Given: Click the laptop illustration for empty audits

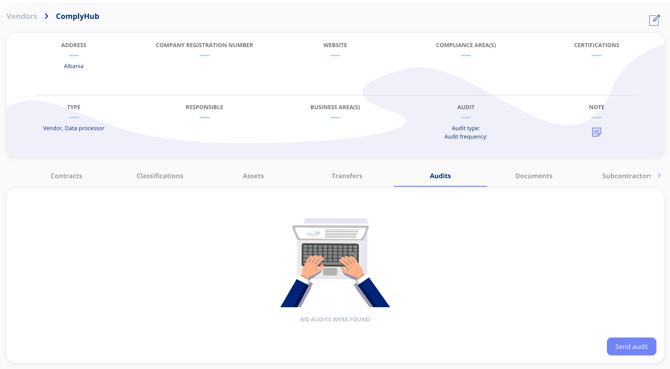Looking at the screenshot, I should pyautogui.click(x=335, y=262).
